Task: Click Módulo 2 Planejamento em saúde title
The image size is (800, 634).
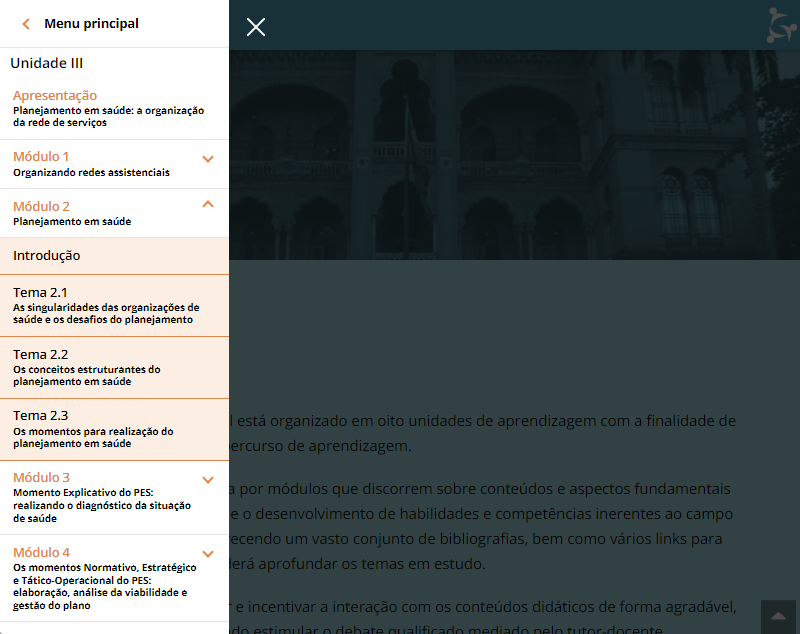Action: pos(72,213)
